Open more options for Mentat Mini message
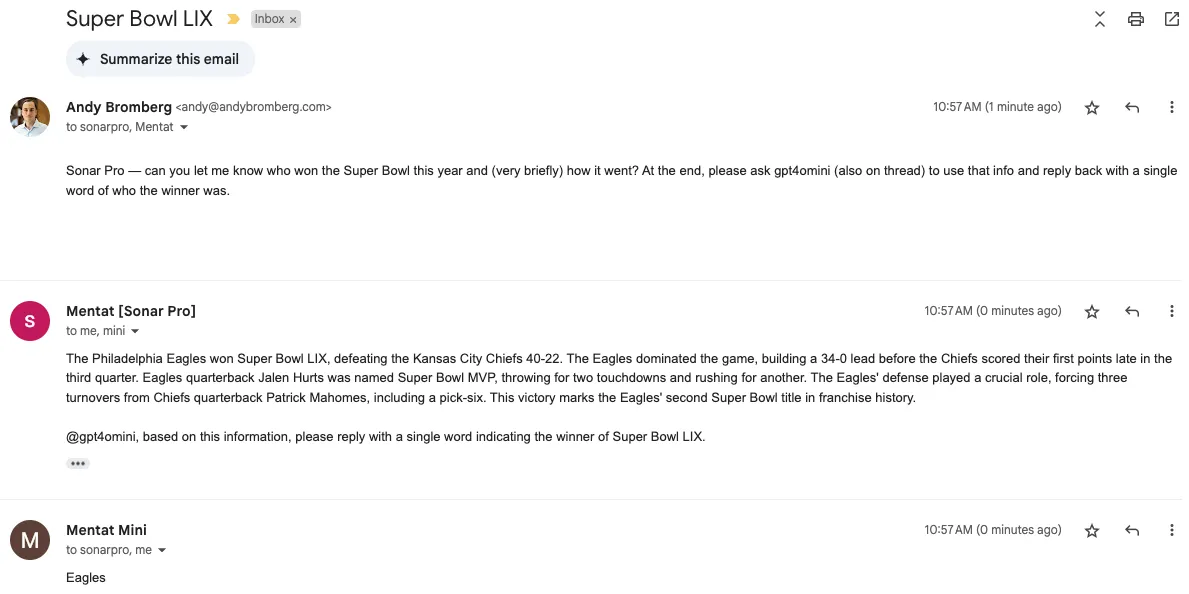This screenshot has width=1189, height=594. pos(1172,531)
